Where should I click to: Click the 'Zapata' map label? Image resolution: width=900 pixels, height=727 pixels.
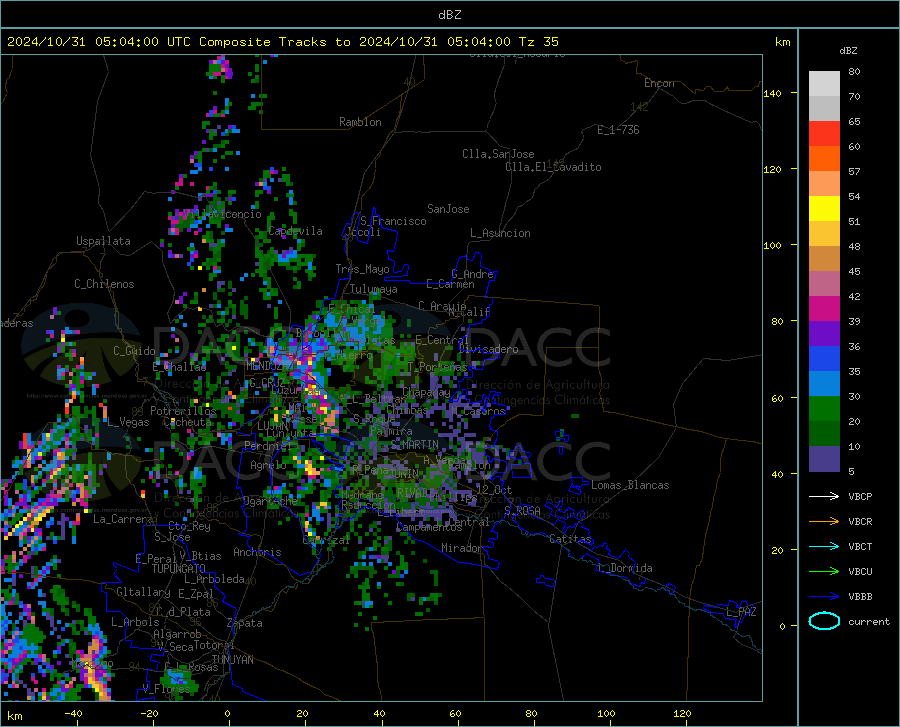point(245,623)
